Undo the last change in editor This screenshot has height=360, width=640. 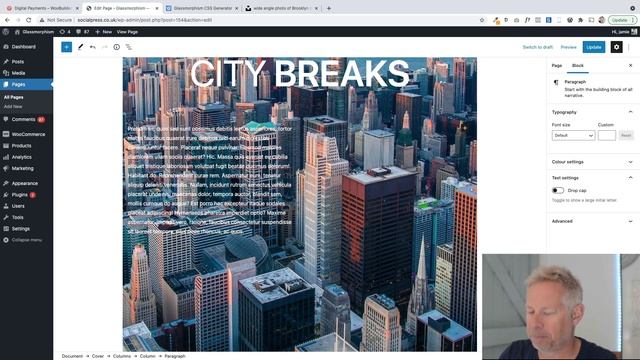coord(93,47)
